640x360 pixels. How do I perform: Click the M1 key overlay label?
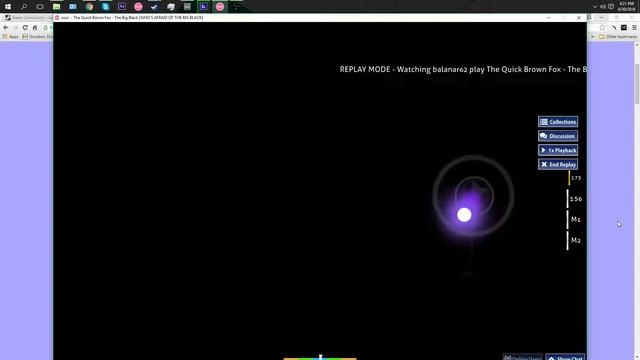click(x=575, y=220)
